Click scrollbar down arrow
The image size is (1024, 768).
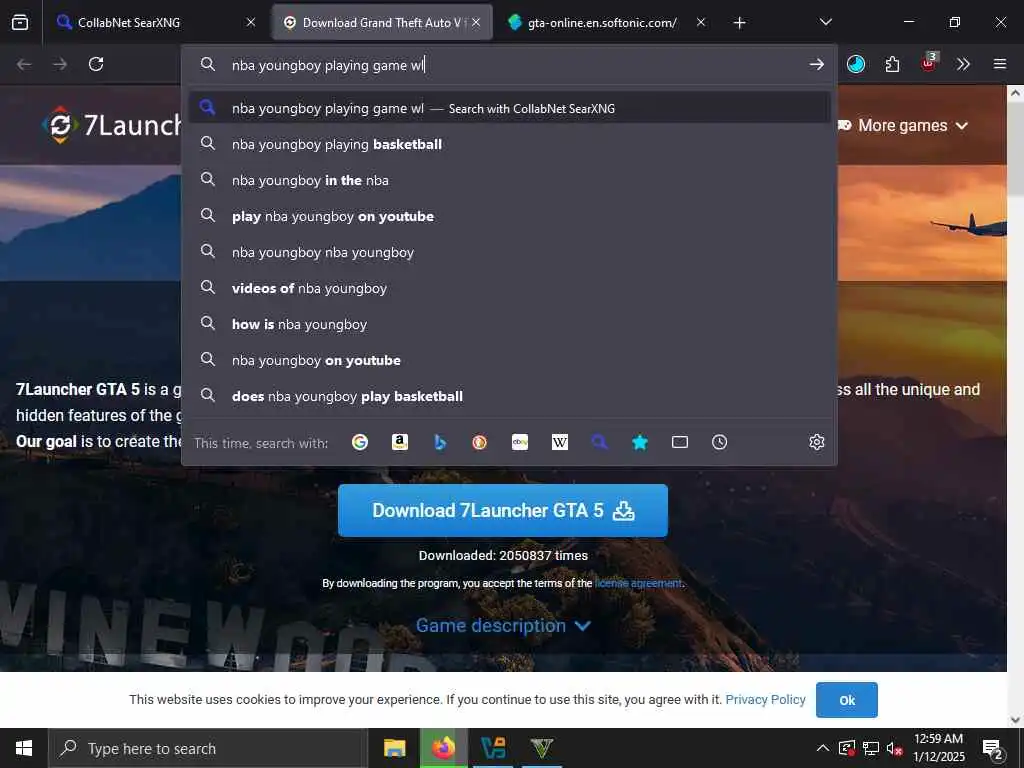pos(1015,720)
